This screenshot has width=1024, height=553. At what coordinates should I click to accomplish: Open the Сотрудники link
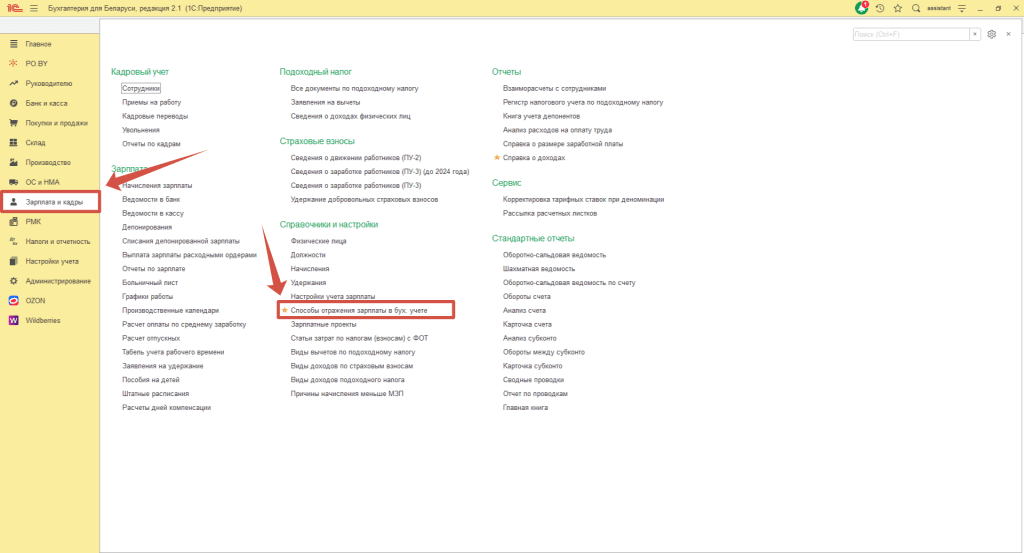pyautogui.click(x=140, y=88)
